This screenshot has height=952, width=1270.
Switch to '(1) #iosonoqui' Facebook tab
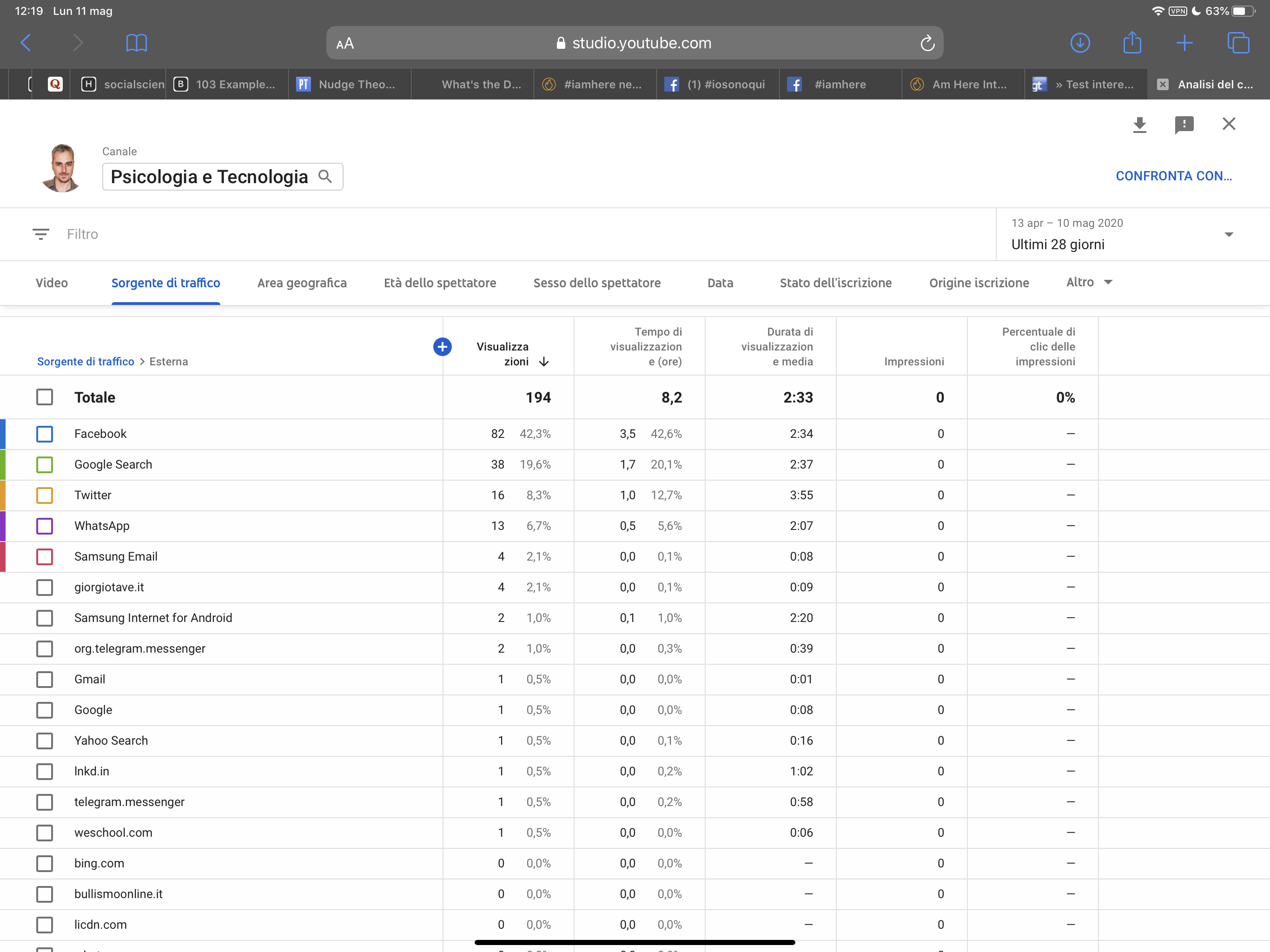[x=718, y=85]
